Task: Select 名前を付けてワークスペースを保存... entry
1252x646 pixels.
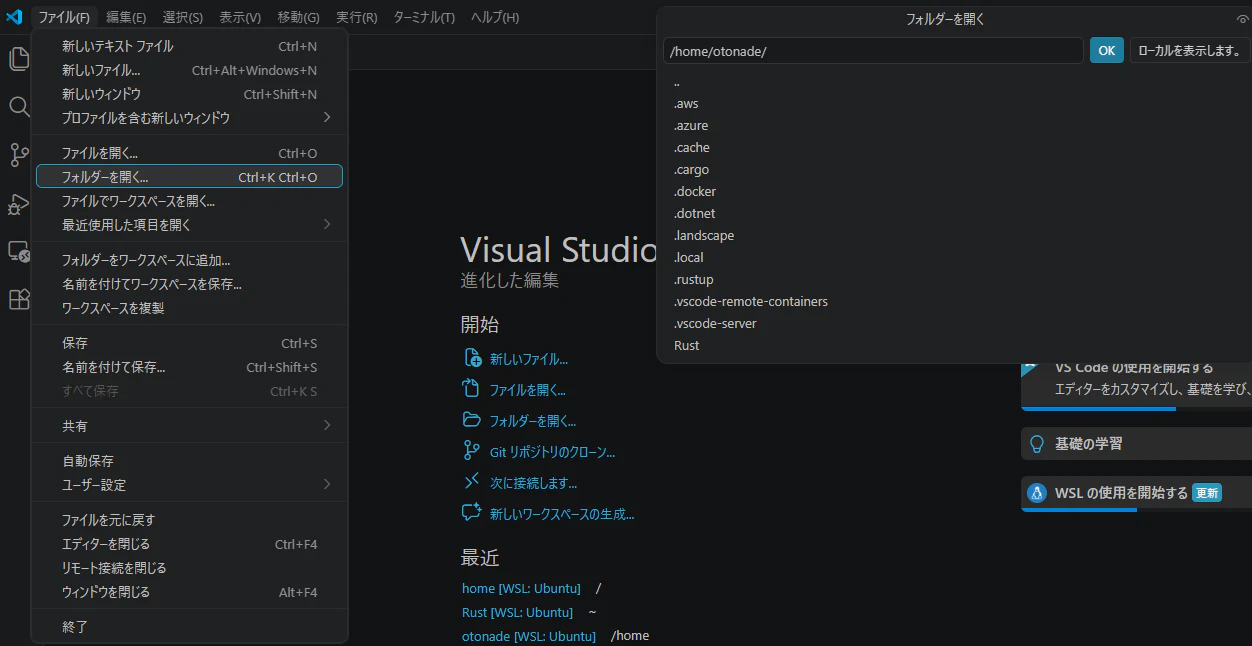Action: click(x=190, y=284)
